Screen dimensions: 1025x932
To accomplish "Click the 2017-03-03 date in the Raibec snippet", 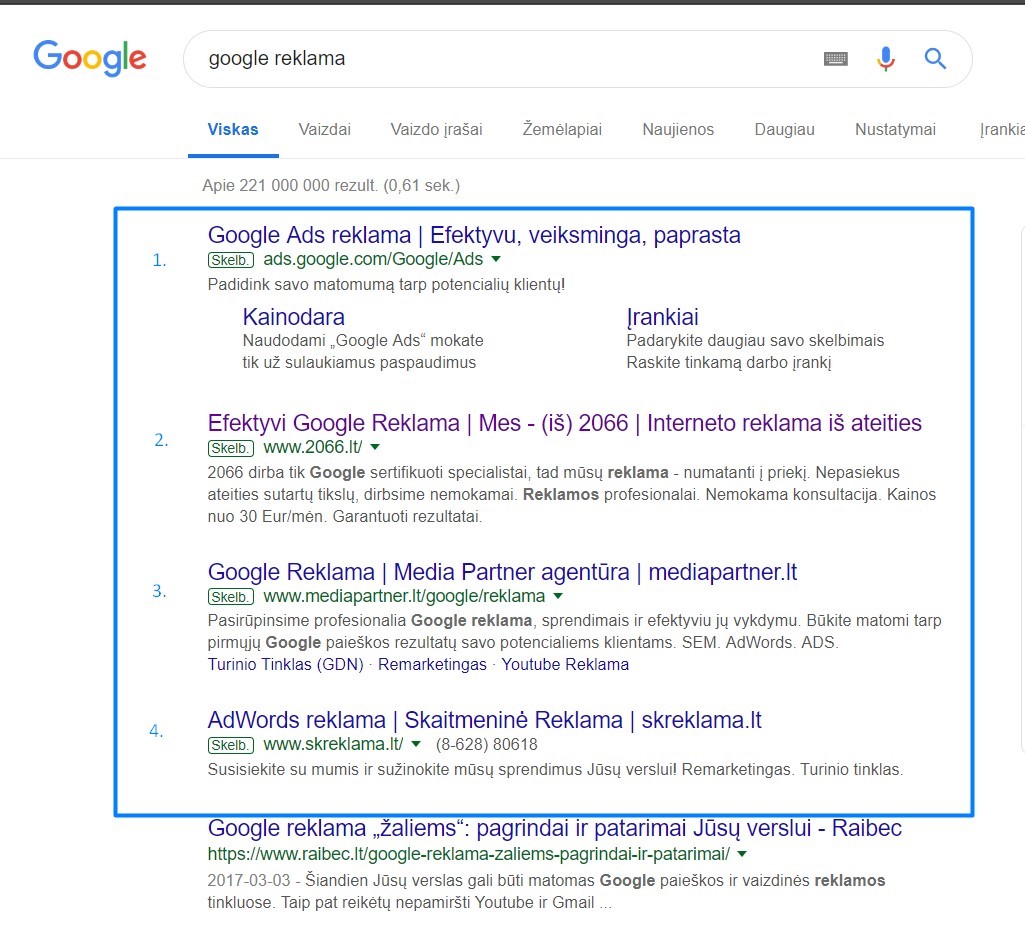I will point(249,880).
